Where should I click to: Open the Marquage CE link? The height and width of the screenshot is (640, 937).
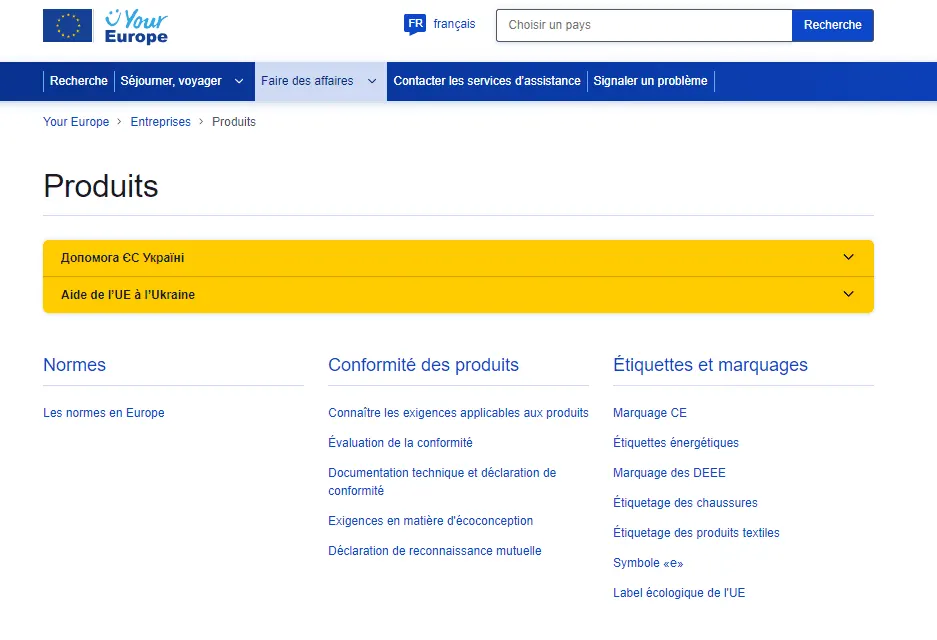tap(650, 413)
